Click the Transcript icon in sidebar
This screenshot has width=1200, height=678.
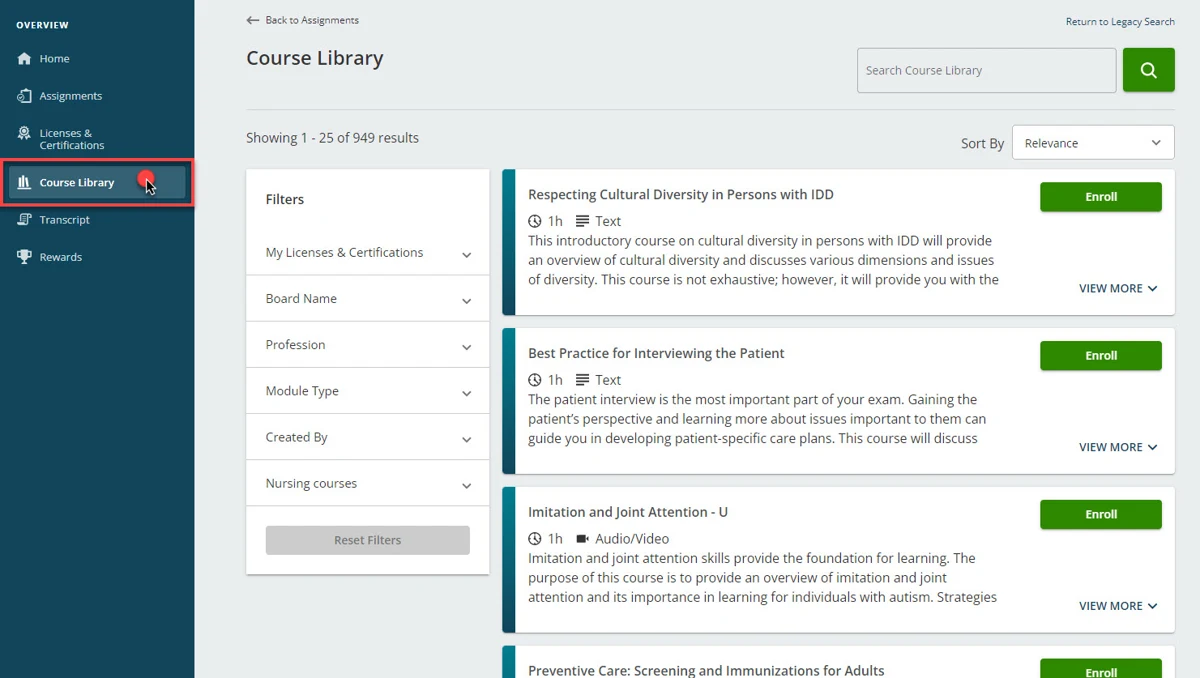pos(25,220)
